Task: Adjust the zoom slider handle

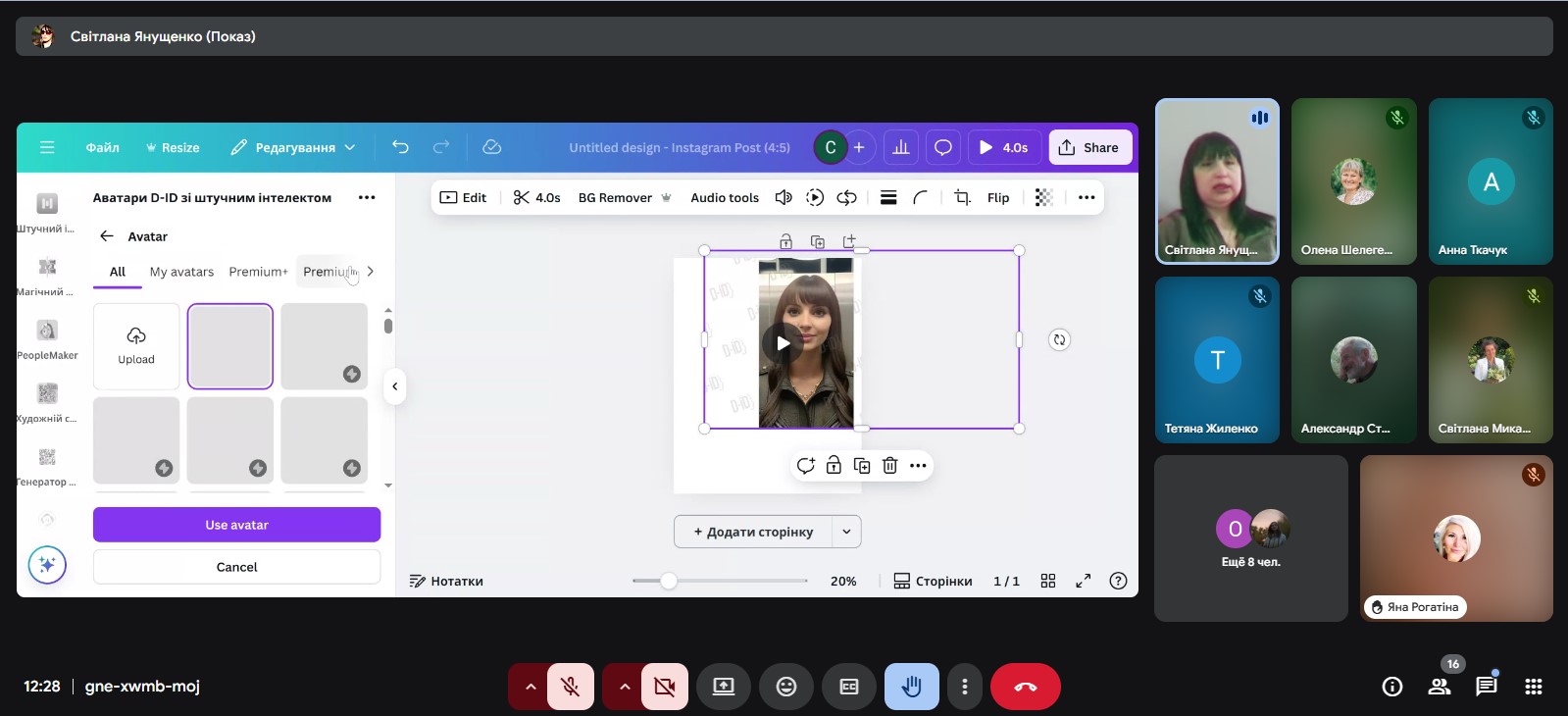Action: pos(669,581)
